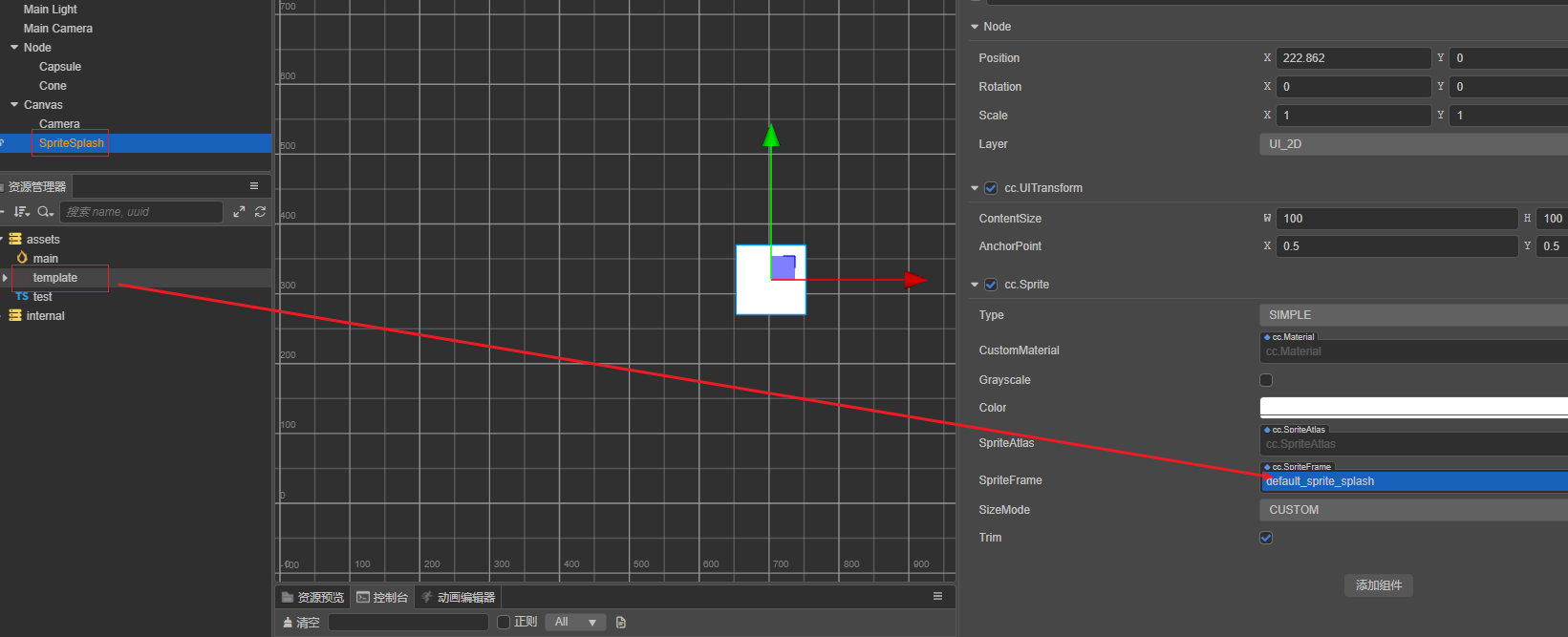Open the assets panel hamburger menu
1568x637 pixels.
254,186
